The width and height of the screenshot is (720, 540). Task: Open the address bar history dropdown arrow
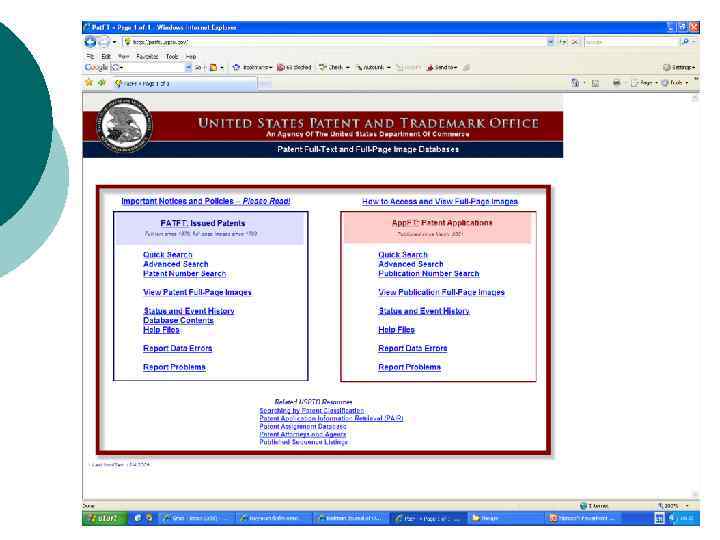[x=550, y=42]
